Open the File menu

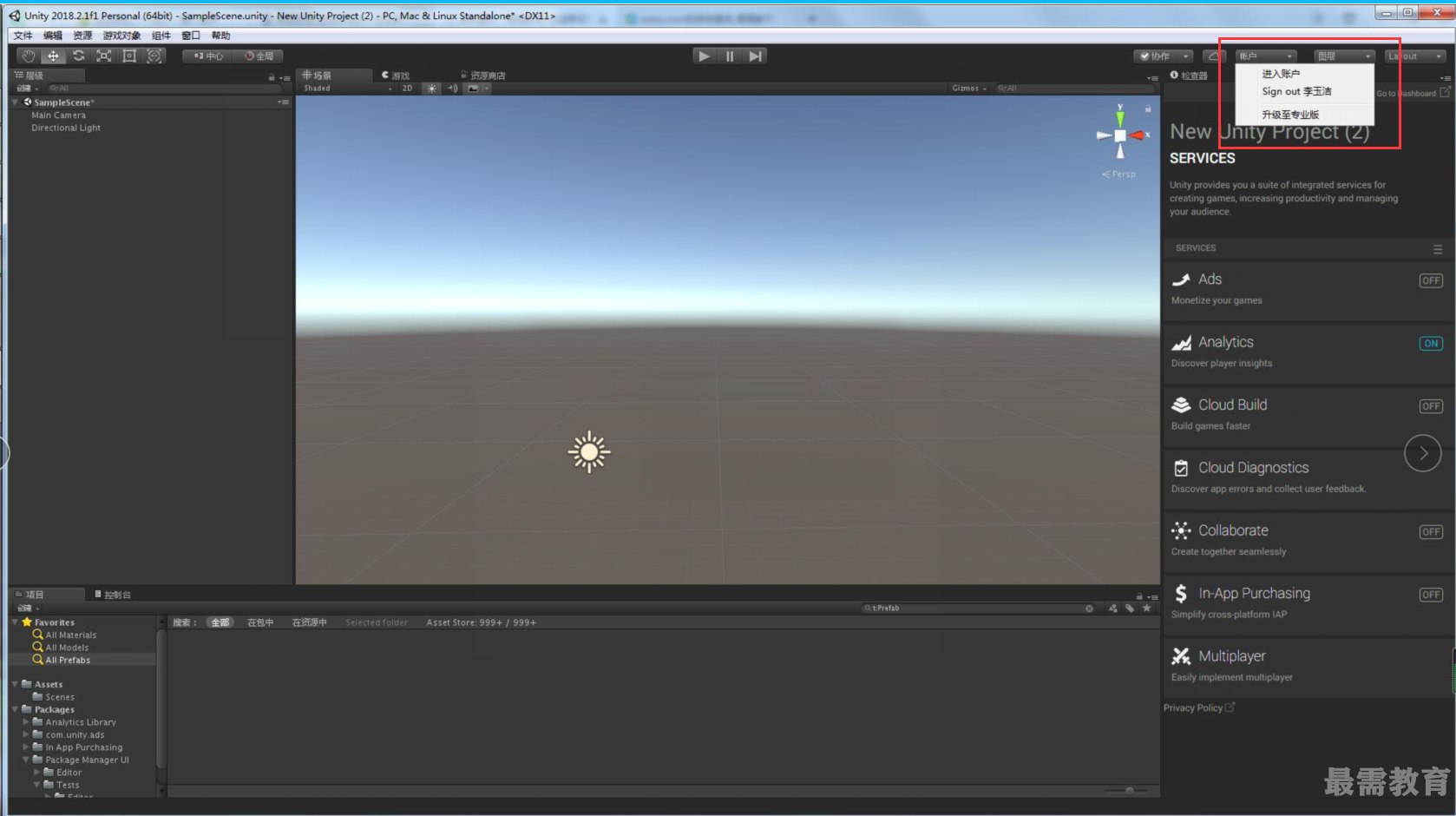23,36
